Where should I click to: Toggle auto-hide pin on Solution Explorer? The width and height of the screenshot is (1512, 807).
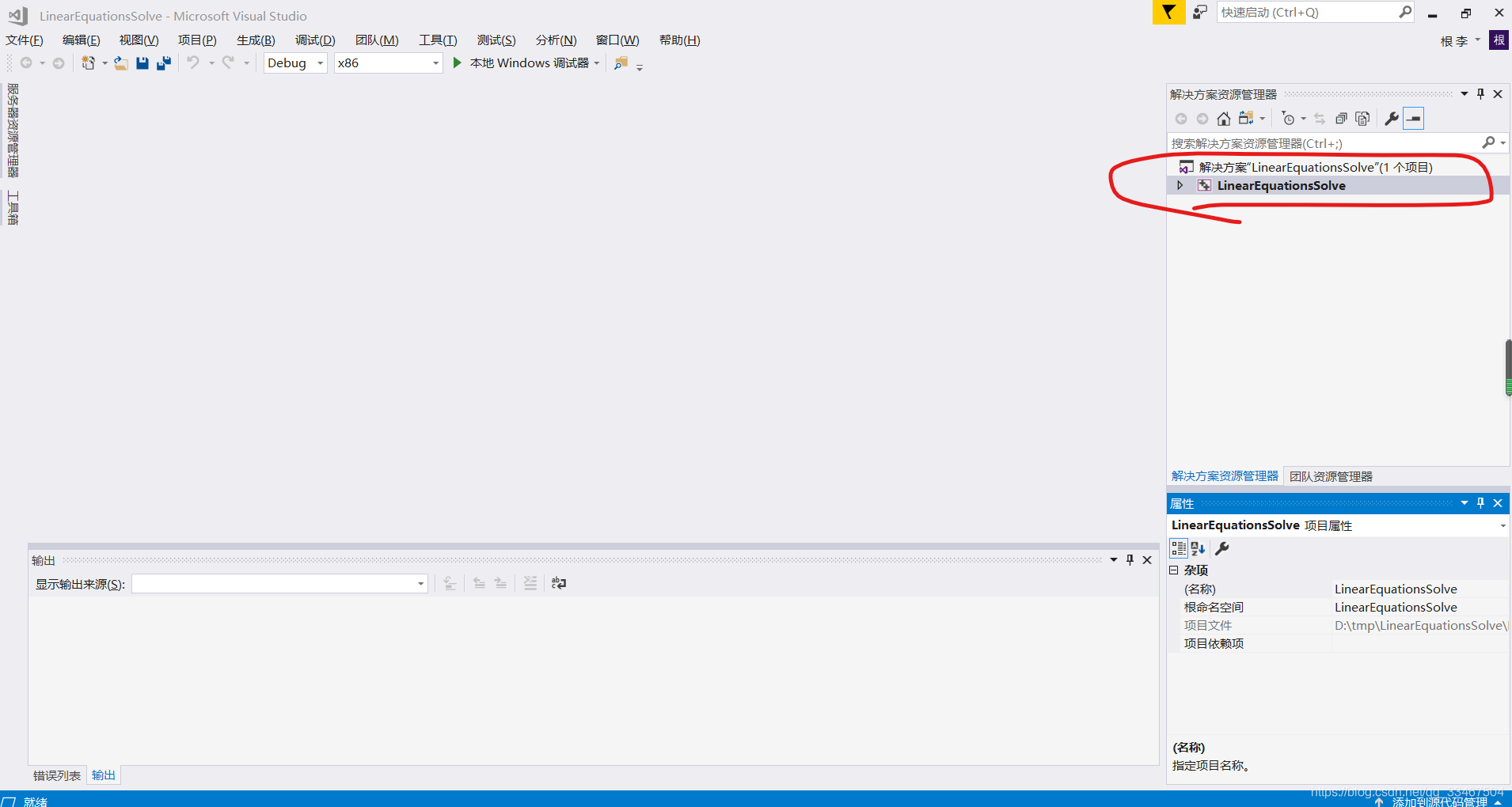point(1480,93)
